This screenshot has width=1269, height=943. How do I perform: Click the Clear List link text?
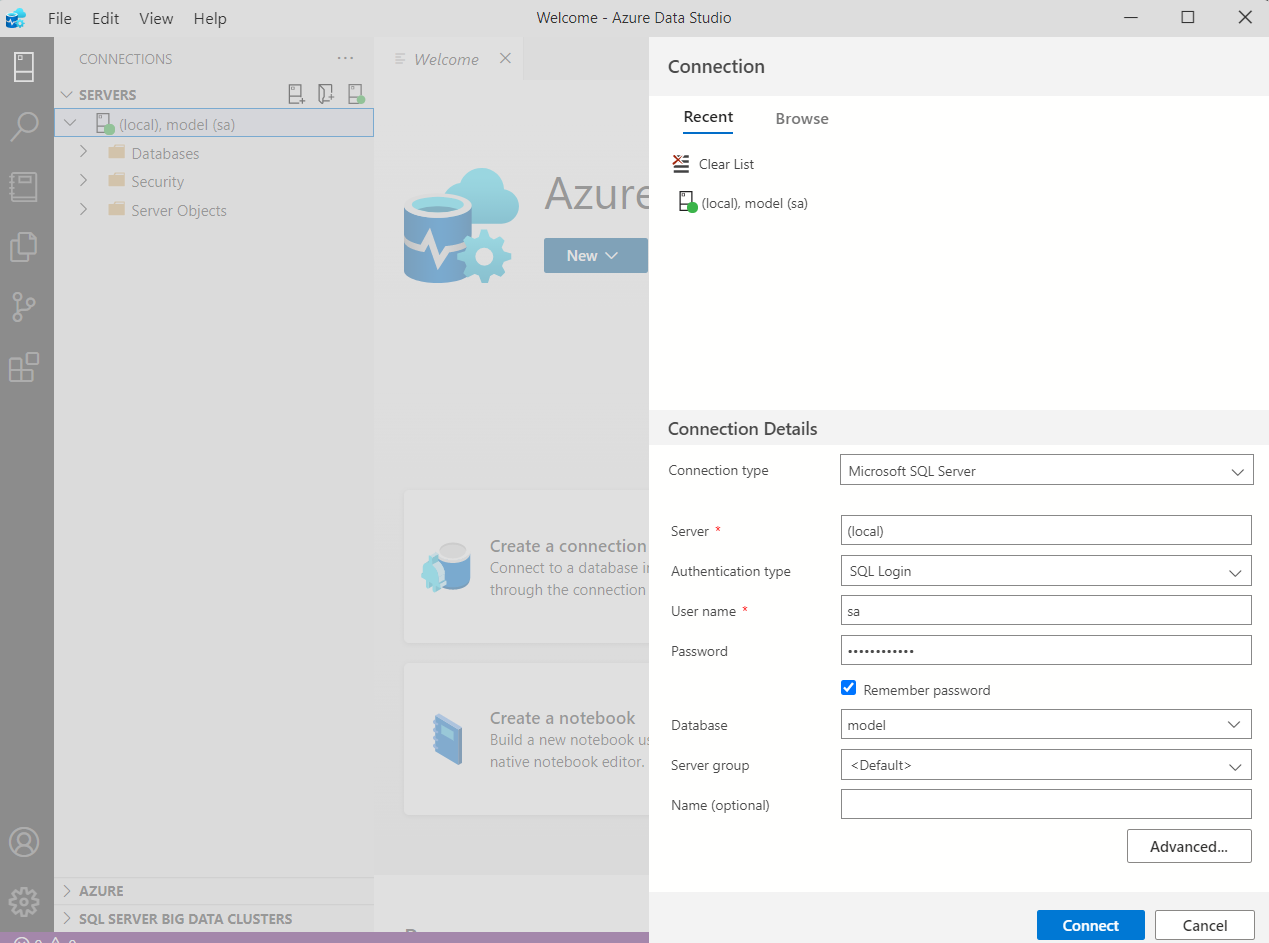pos(726,164)
